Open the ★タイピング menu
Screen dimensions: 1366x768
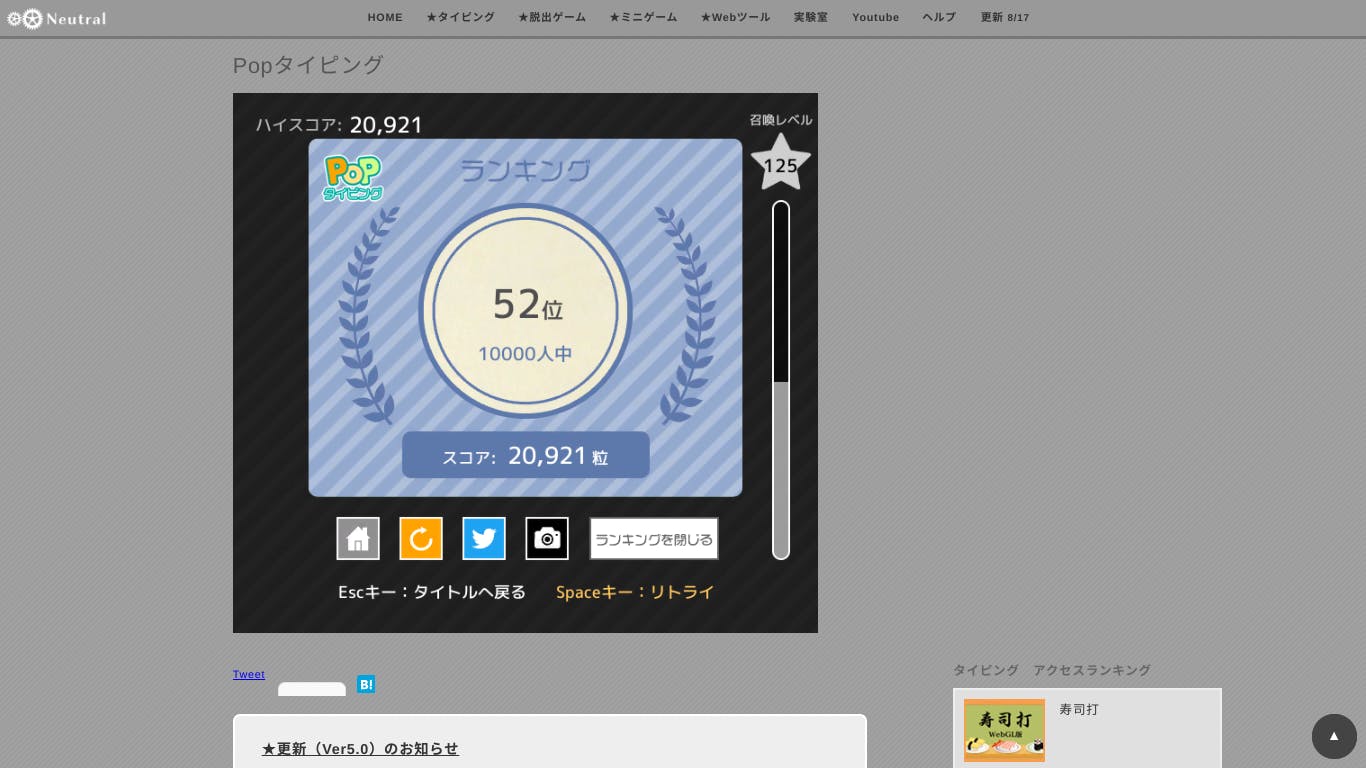pyautogui.click(x=460, y=18)
